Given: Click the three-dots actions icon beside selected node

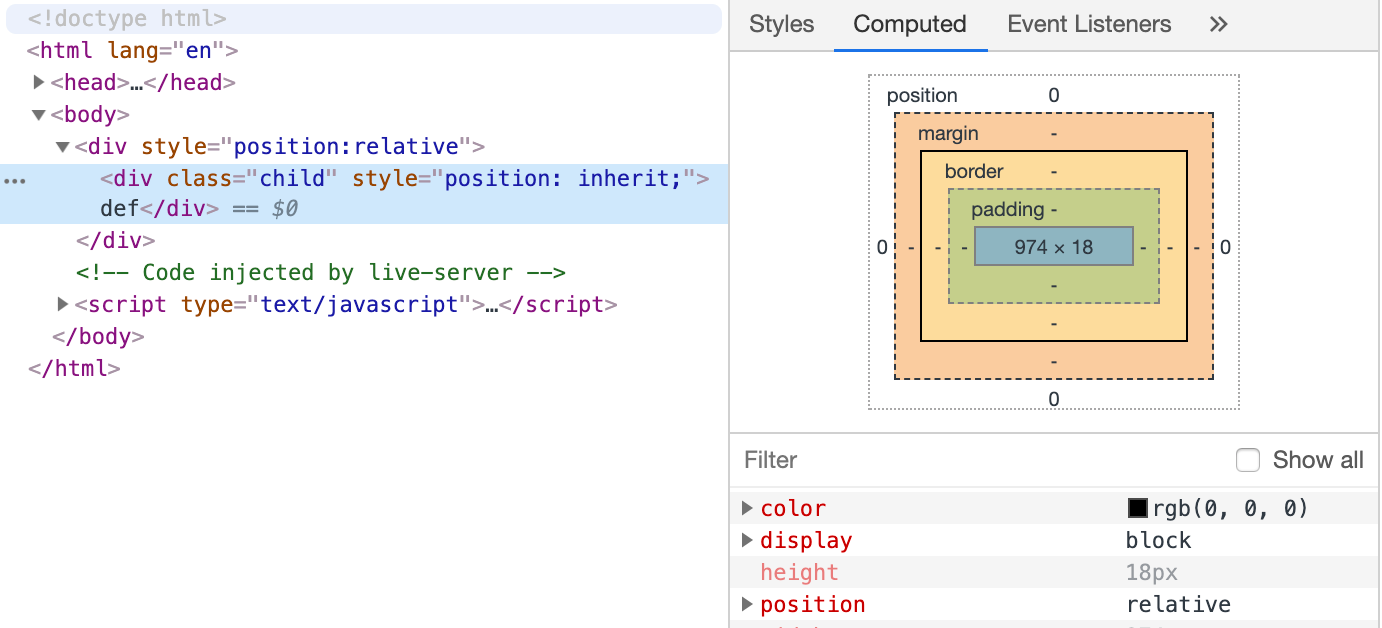Looking at the screenshot, I should [x=15, y=180].
